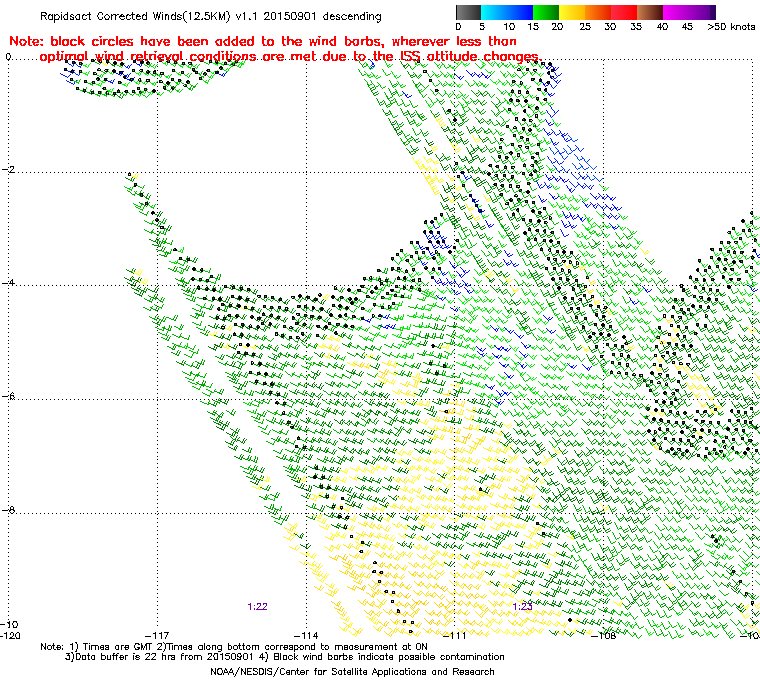Click the '-6' latitude axis label
Image resolution: width=760 pixels, height=688 pixels.
(8, 397)
